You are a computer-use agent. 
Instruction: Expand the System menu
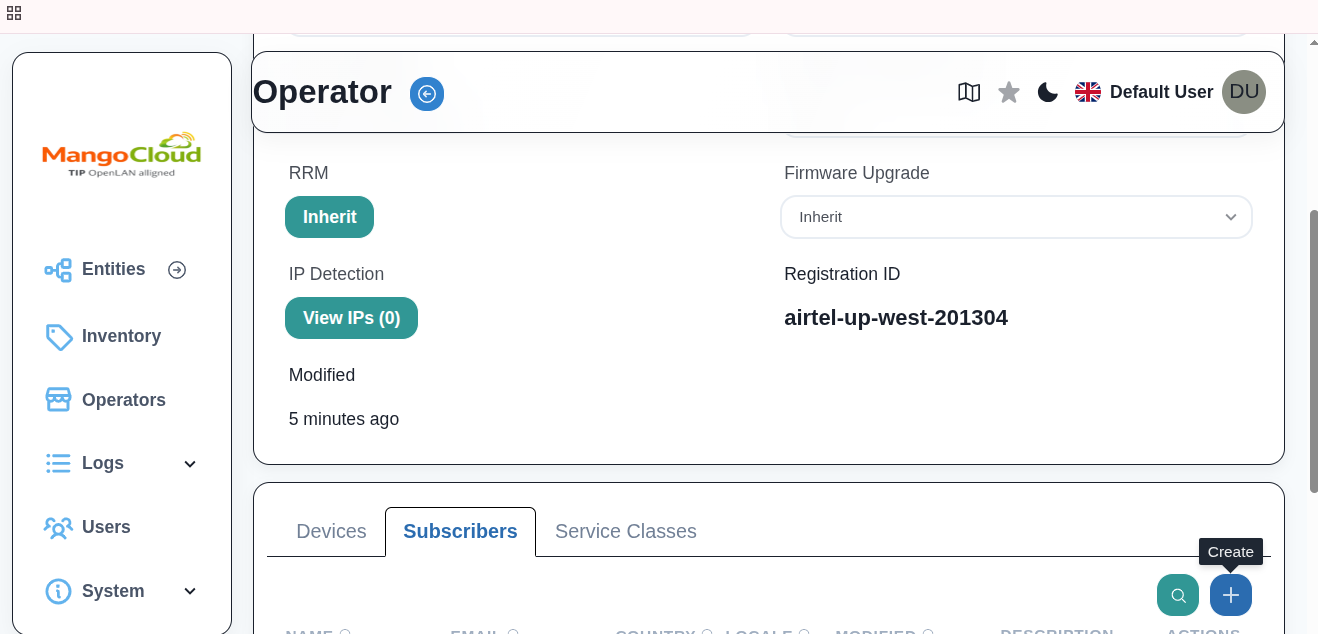click(x=112, y=591)
